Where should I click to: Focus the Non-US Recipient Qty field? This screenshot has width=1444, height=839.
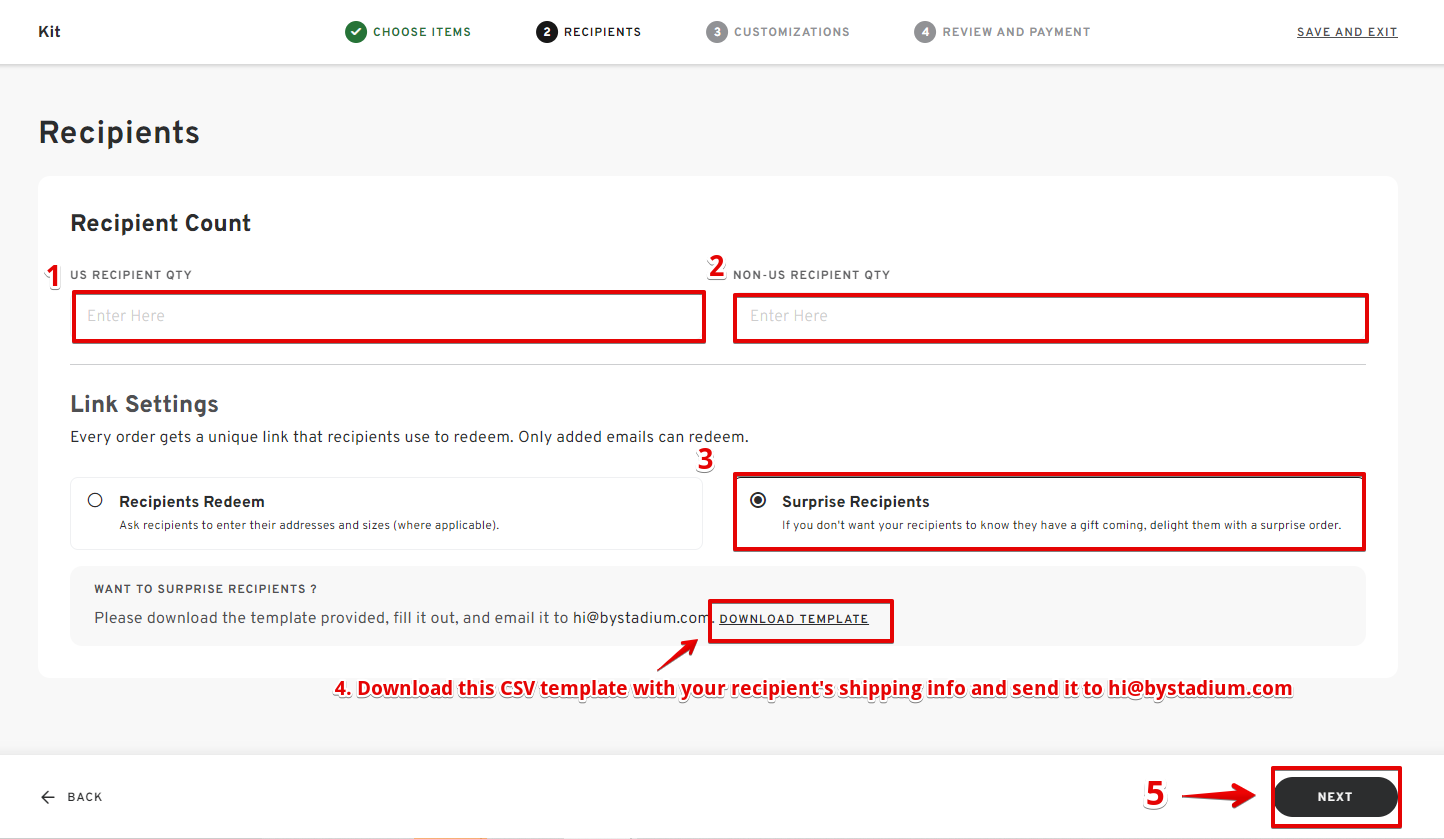1050,317
